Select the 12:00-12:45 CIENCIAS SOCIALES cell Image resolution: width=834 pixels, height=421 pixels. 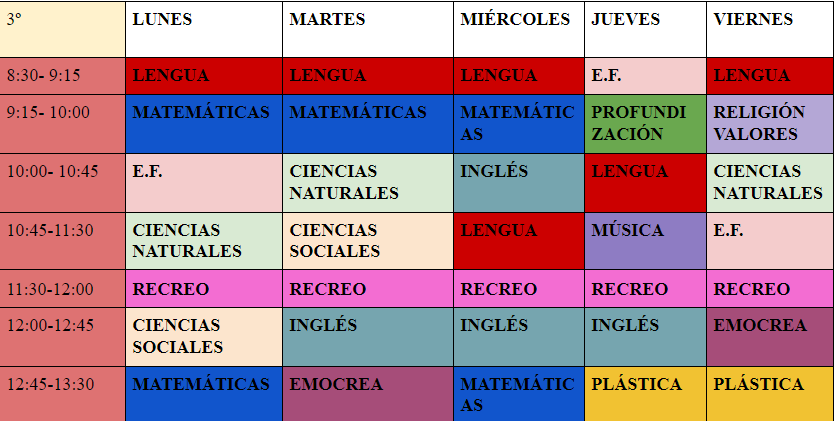pos(203,337)
